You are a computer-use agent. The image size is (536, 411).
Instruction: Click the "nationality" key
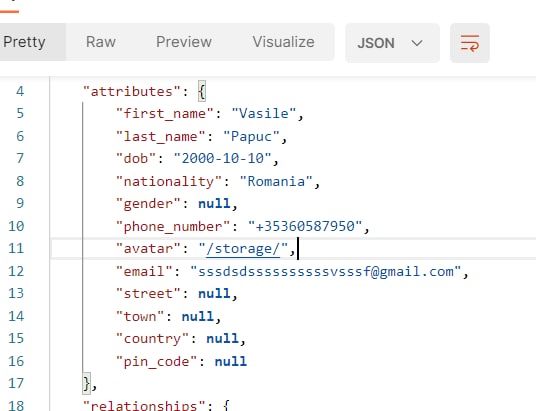pyautogui.click(x=169, y=182)
